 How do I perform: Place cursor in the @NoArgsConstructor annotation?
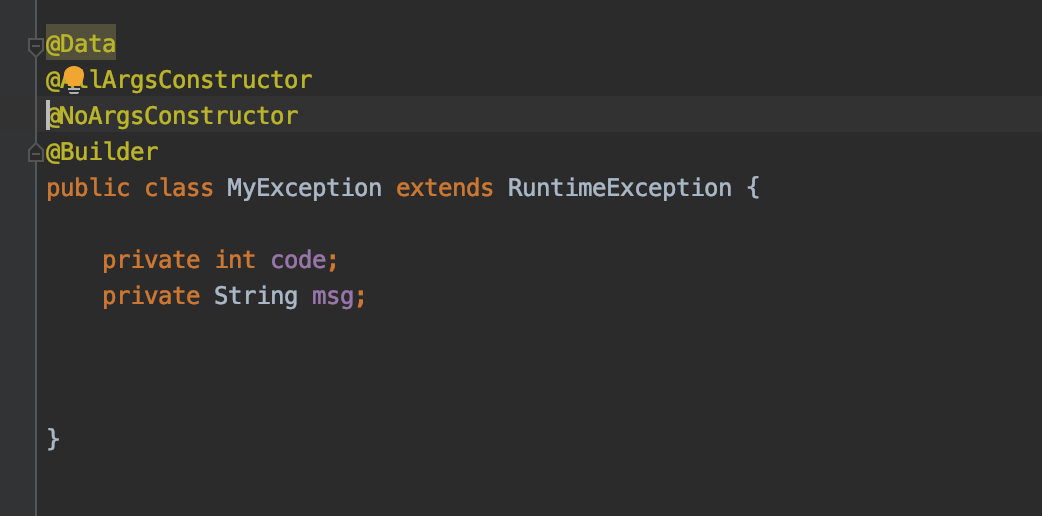(x=173, y=116)
